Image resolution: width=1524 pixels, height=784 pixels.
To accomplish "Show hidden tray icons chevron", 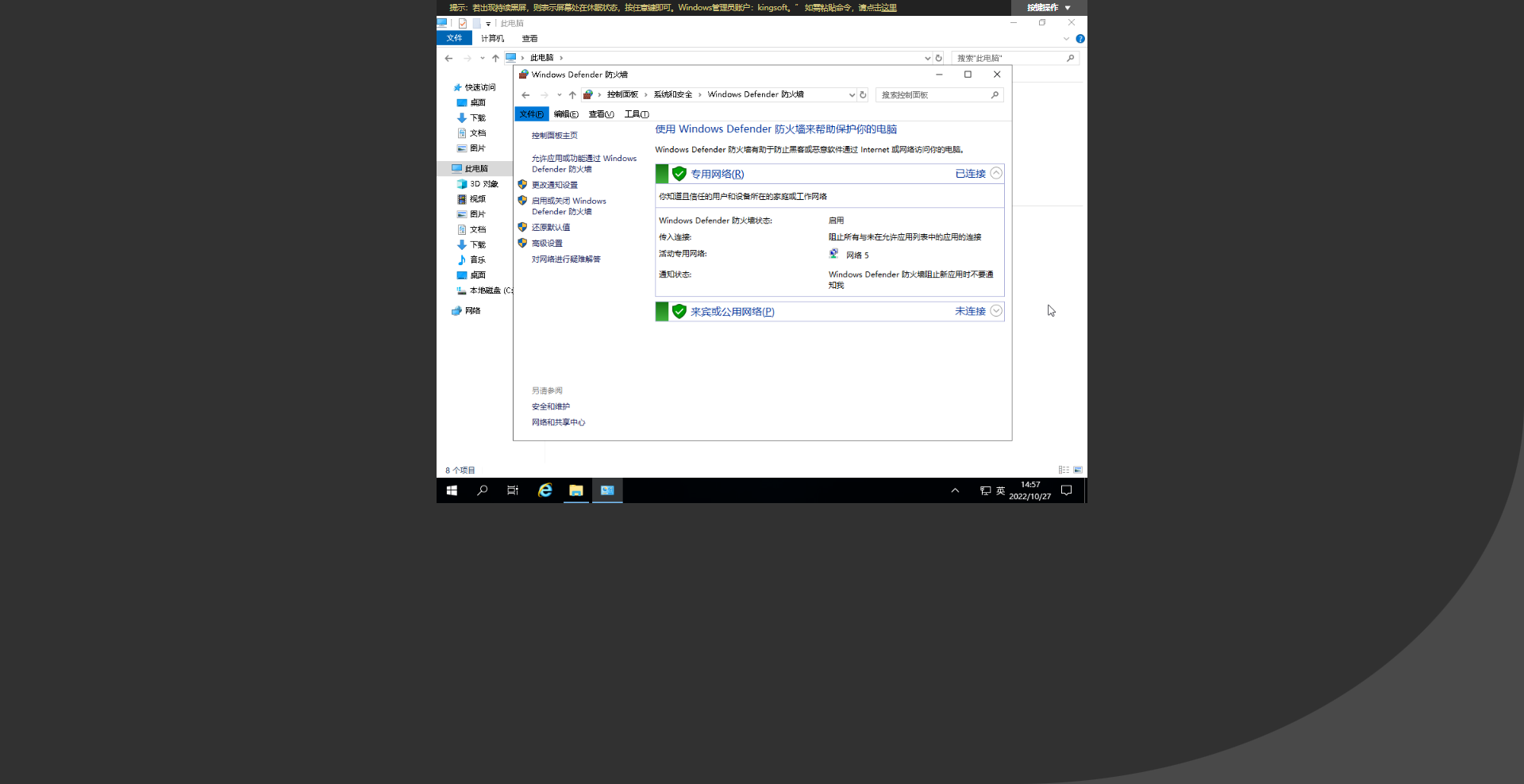I will click(955, 490).
